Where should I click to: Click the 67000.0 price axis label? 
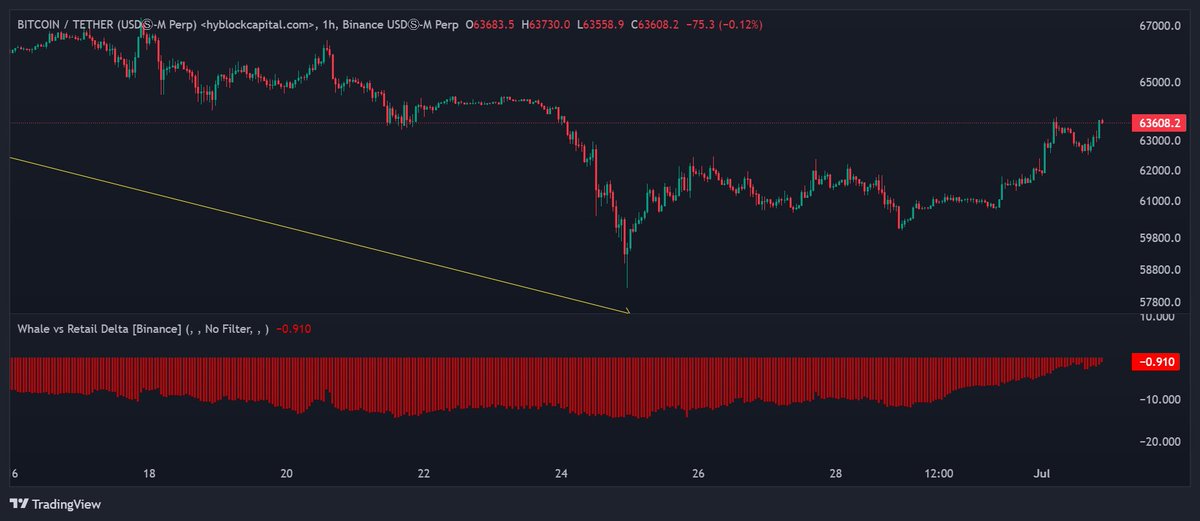pyautogui.click(x=1160, y=26)
